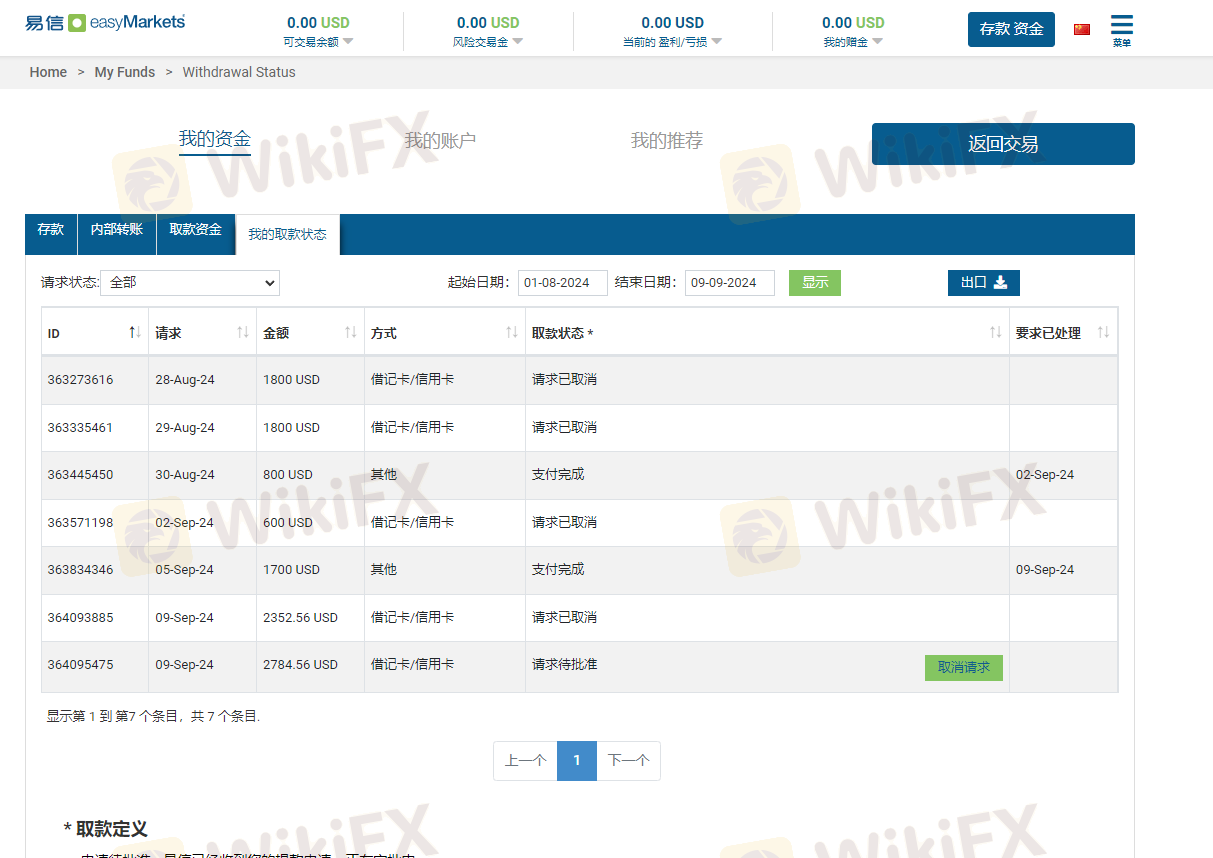Click the 起始日期 date field
The height and width of the screenshot is (858, 1213).
563,283
